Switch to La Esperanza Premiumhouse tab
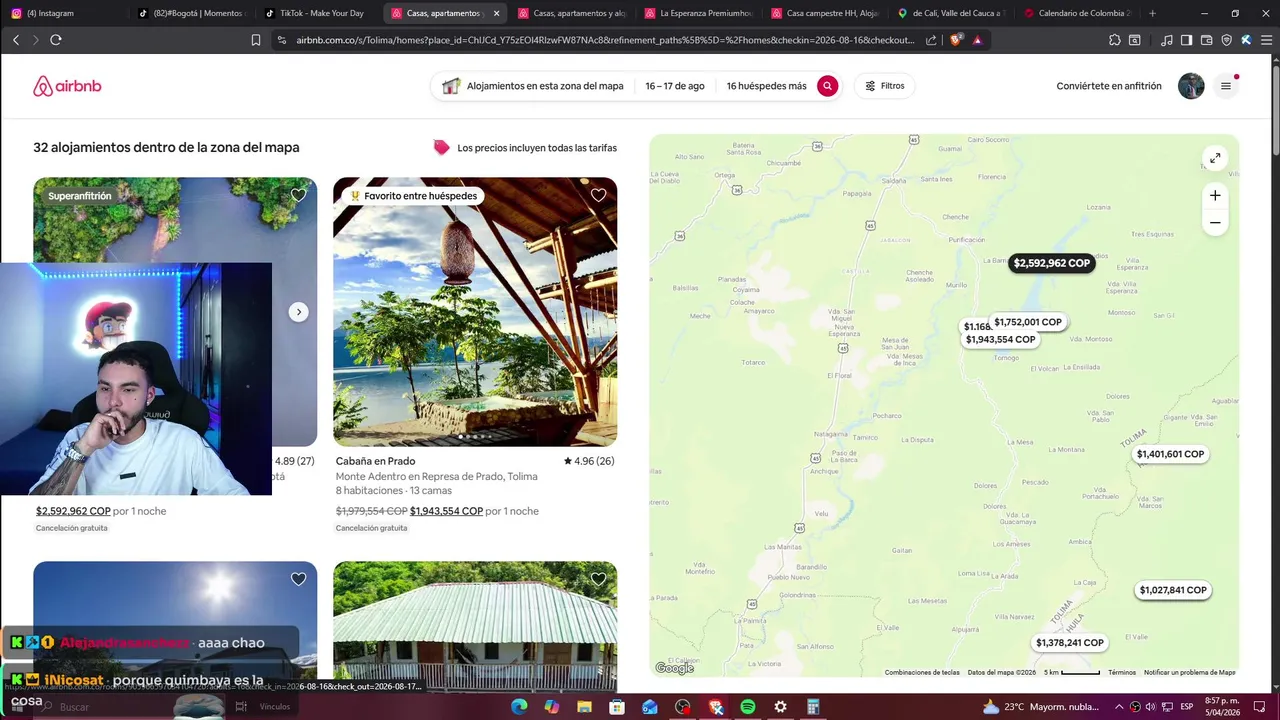 coord(698,13)
